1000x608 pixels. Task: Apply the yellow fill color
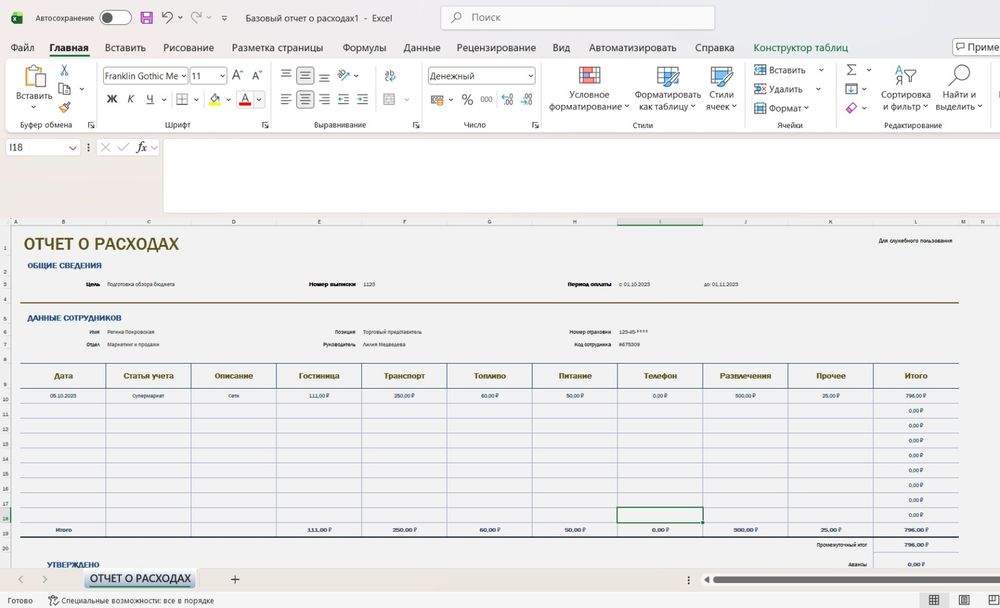click(215, 100)
